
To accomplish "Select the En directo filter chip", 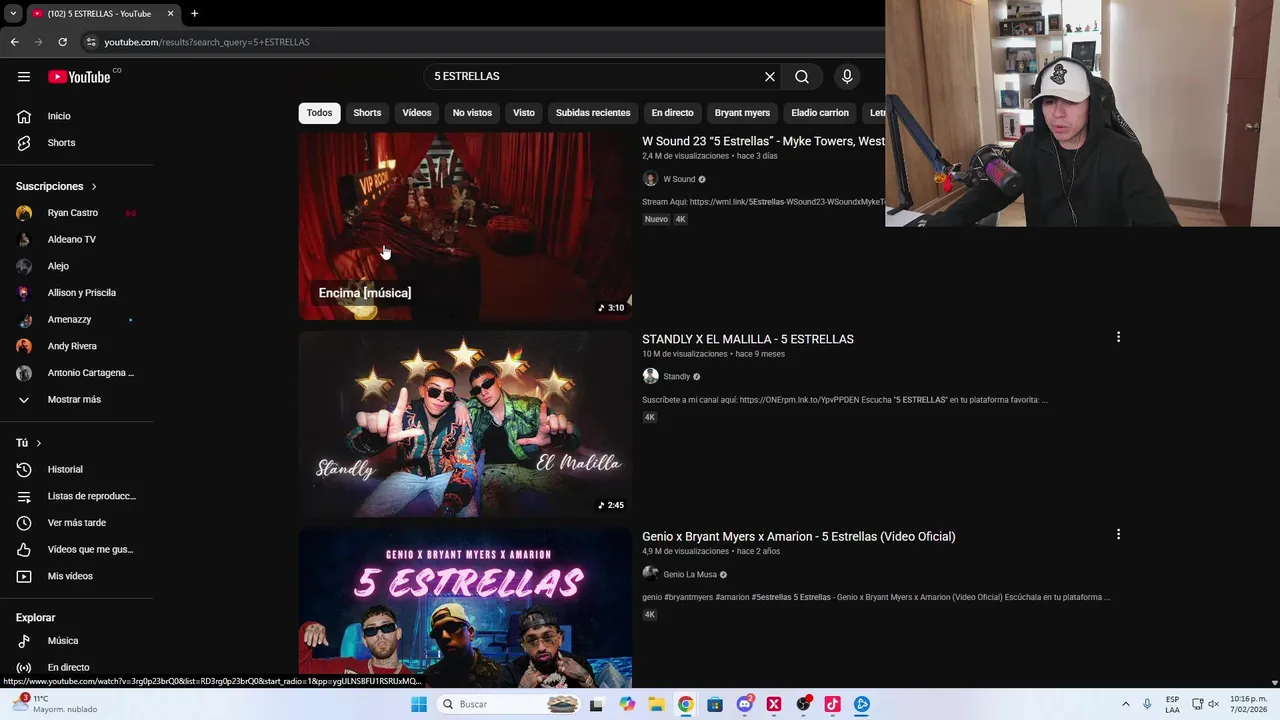I will [672, 113].
